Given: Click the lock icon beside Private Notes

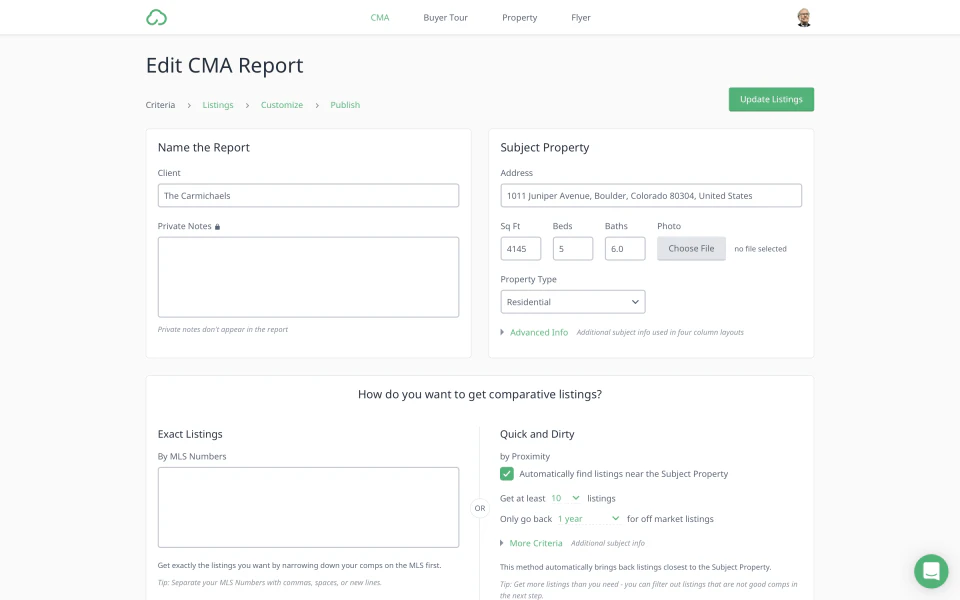Looking at the screenshot, I should 217,227.
